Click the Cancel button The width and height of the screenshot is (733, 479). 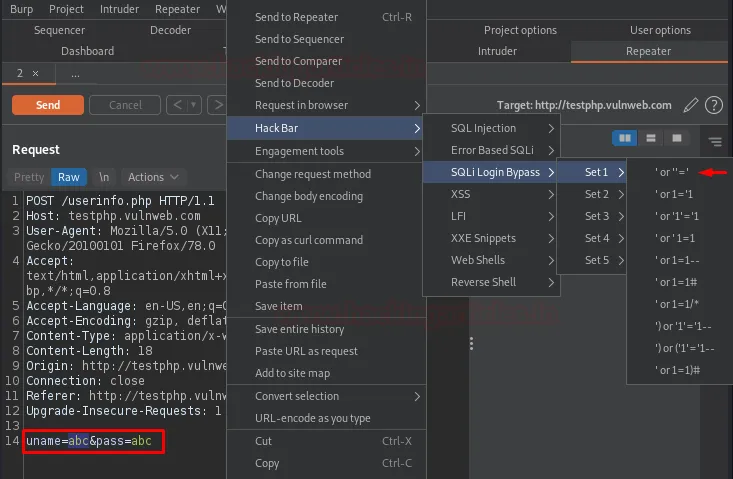[x=125, y=105]
